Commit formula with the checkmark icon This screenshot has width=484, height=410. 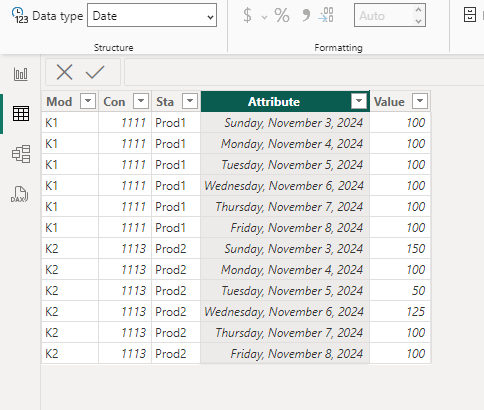point(95,72)
